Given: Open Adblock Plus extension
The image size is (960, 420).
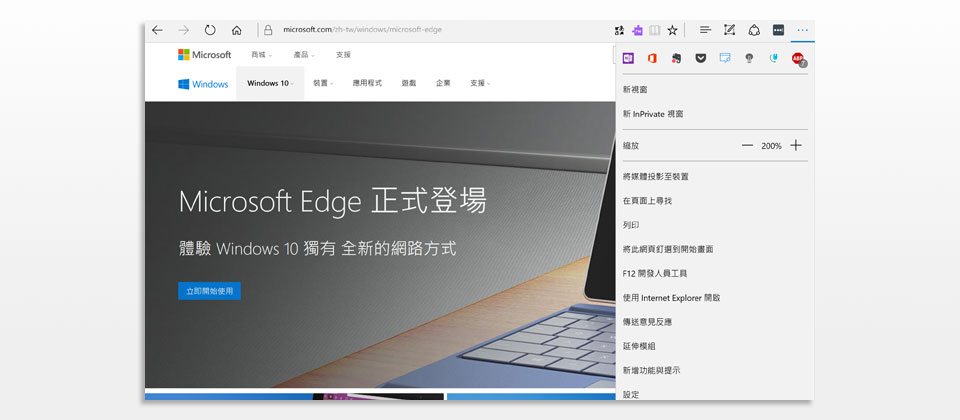Looking at the screenshot, I should click(x=798, y=59).
